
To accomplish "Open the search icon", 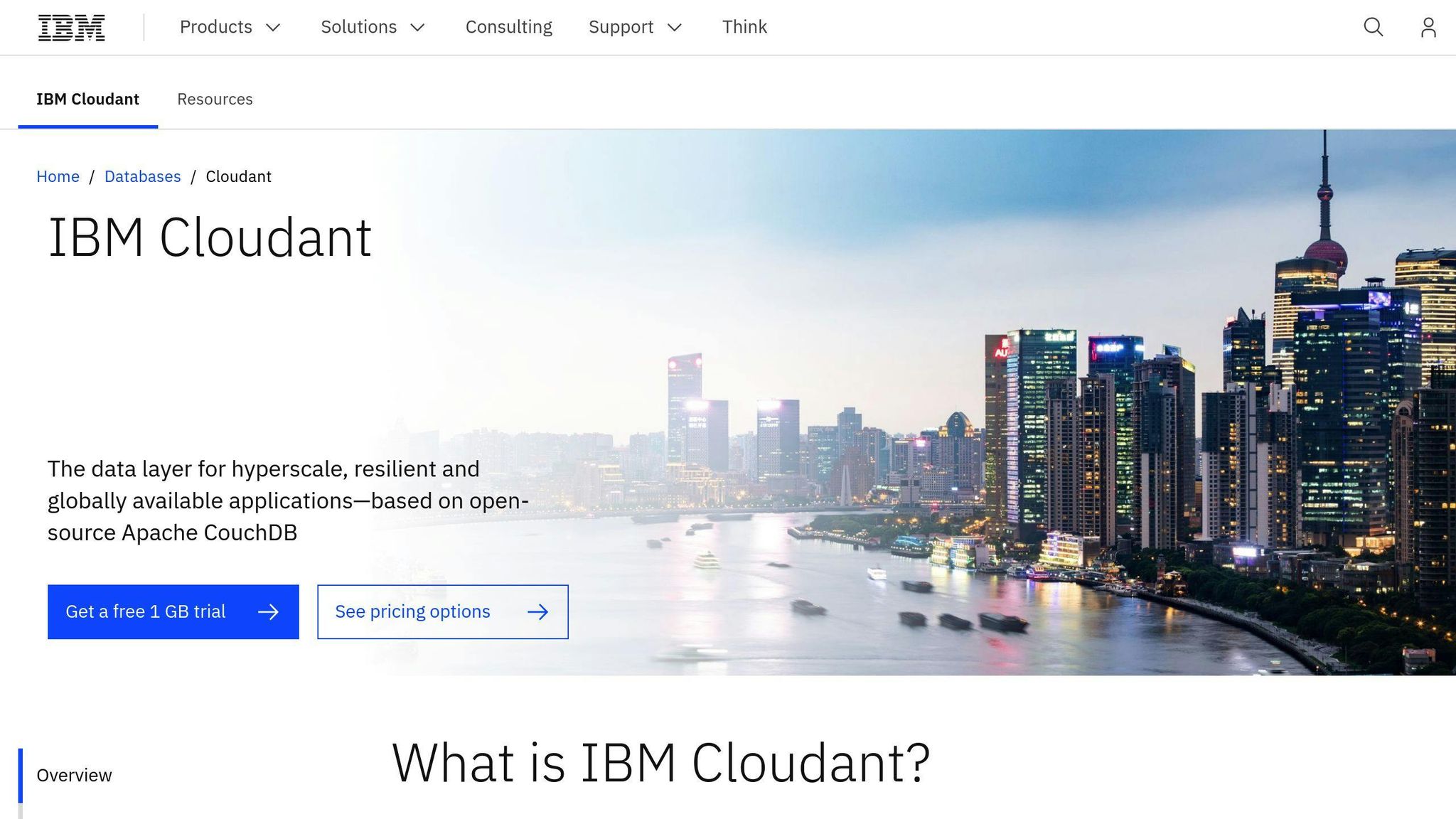I will pyautogui.click(x=1374, y=27).
